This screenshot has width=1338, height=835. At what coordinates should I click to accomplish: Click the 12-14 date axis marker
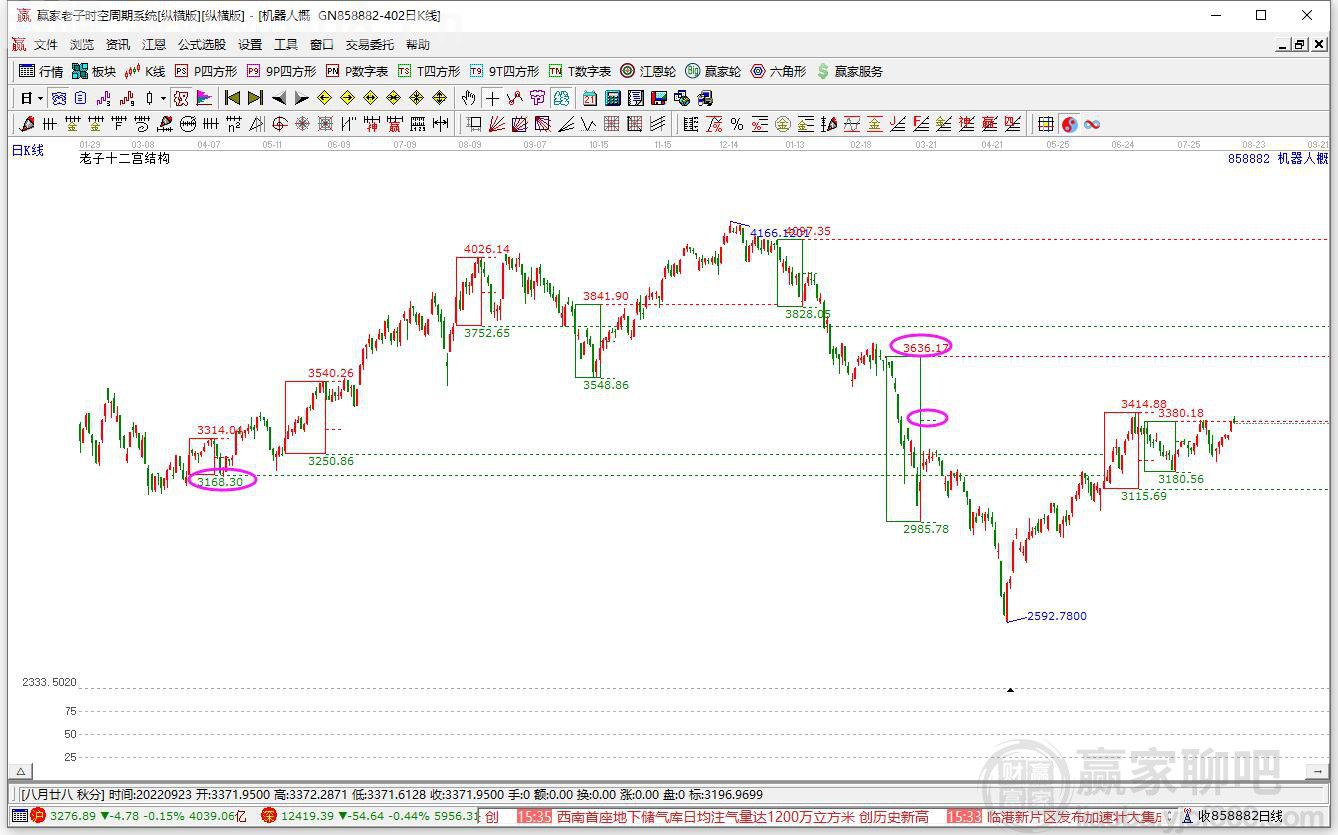pos(728,145)
